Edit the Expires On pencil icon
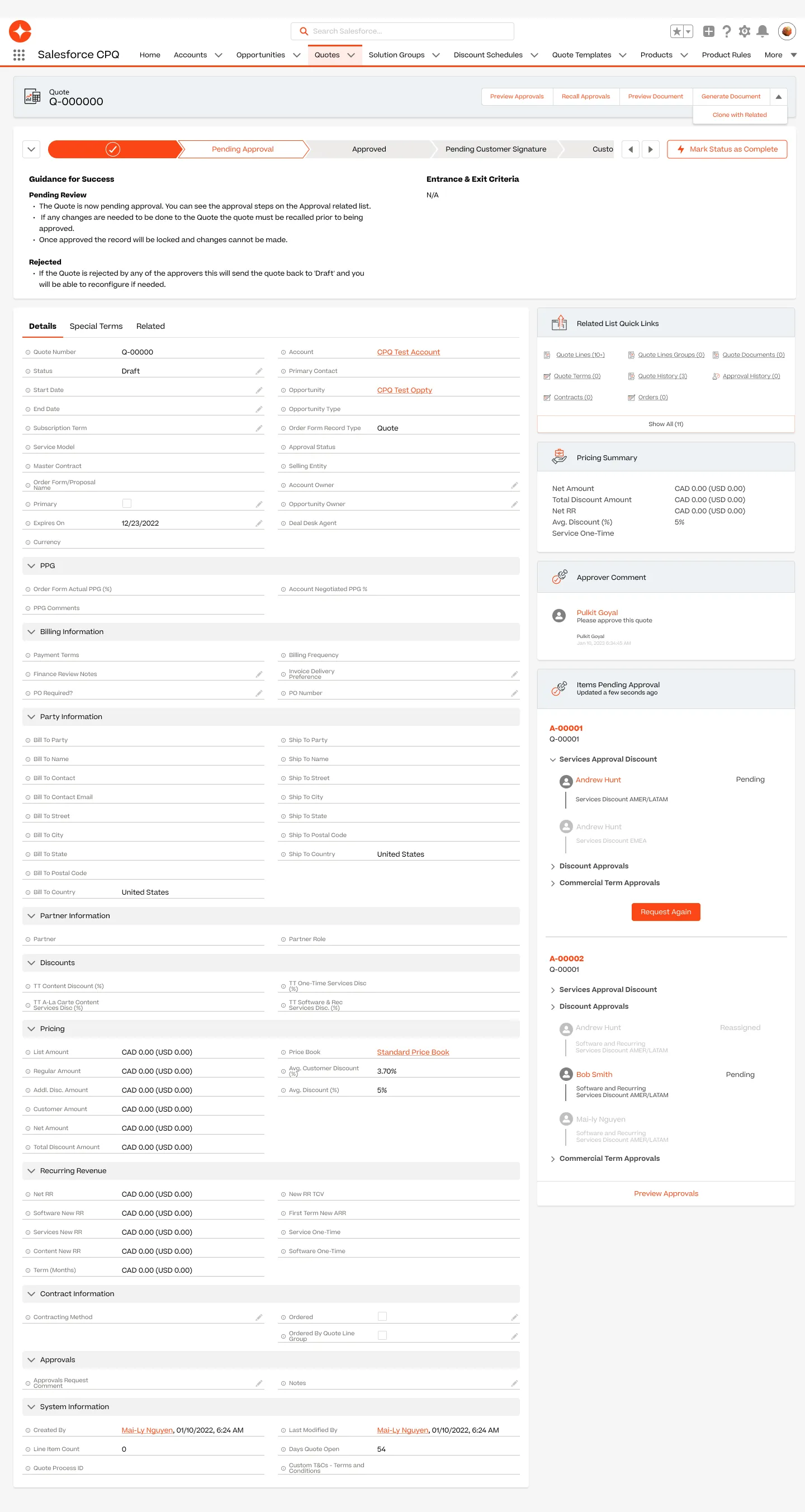This screenshot has width=805, height=1512. pos(259,523)
